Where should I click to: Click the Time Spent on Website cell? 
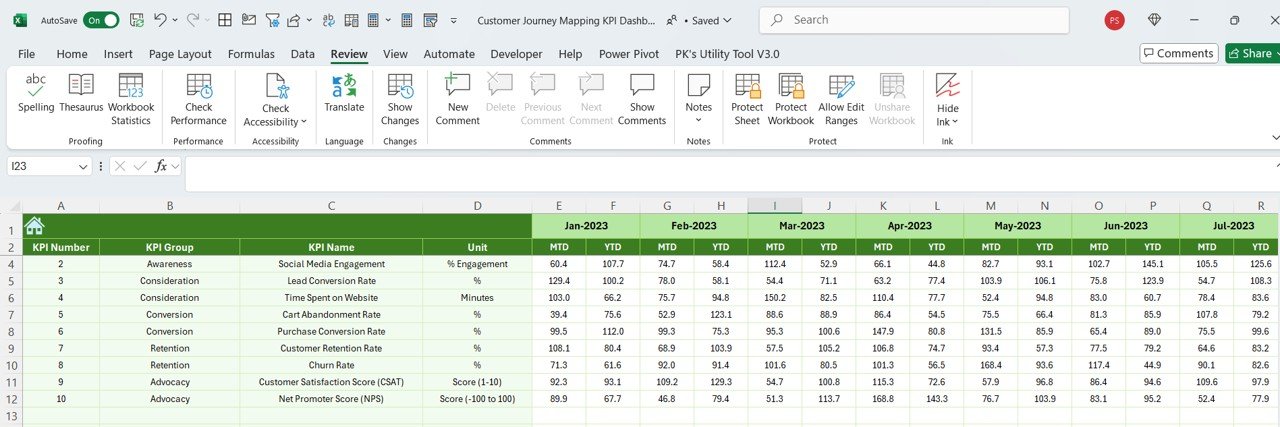pos(331,298)
